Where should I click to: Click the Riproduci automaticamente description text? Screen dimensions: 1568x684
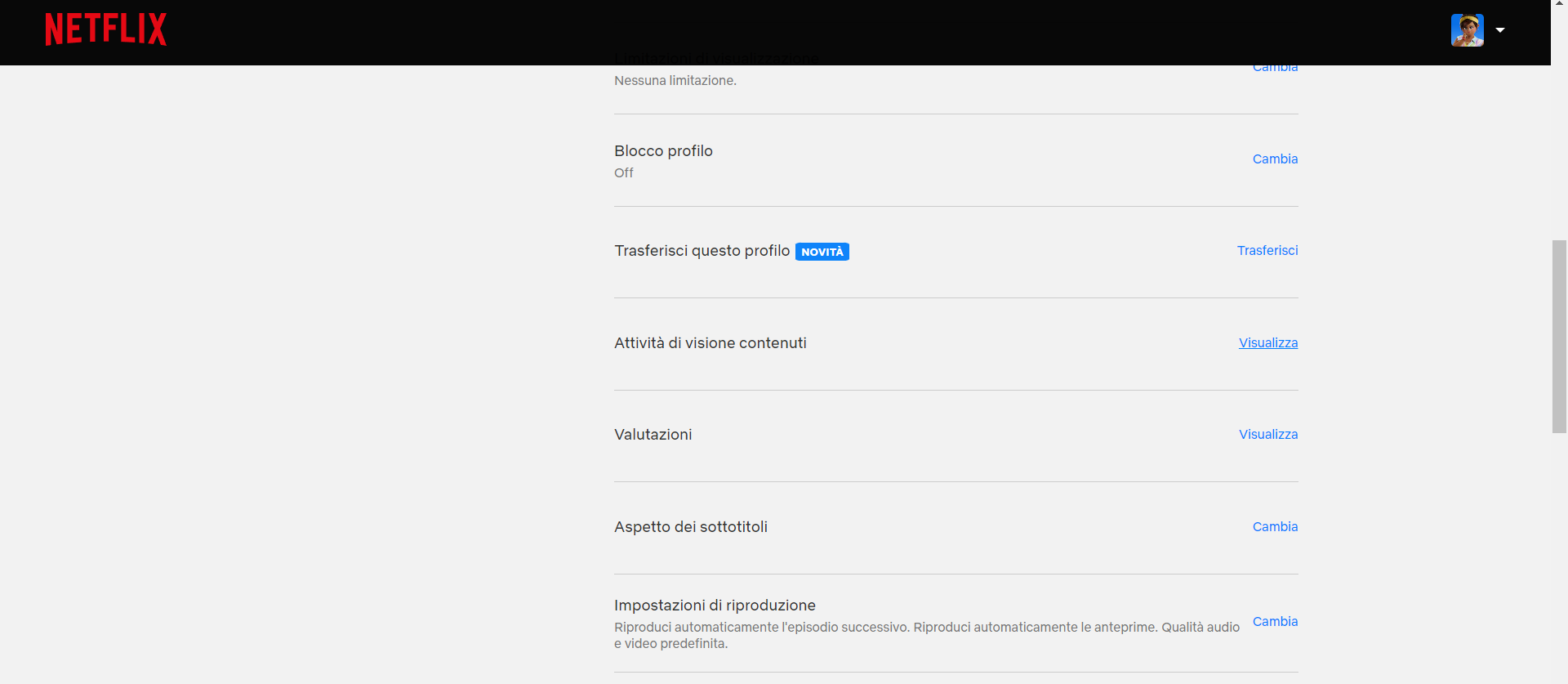[927, 635]
